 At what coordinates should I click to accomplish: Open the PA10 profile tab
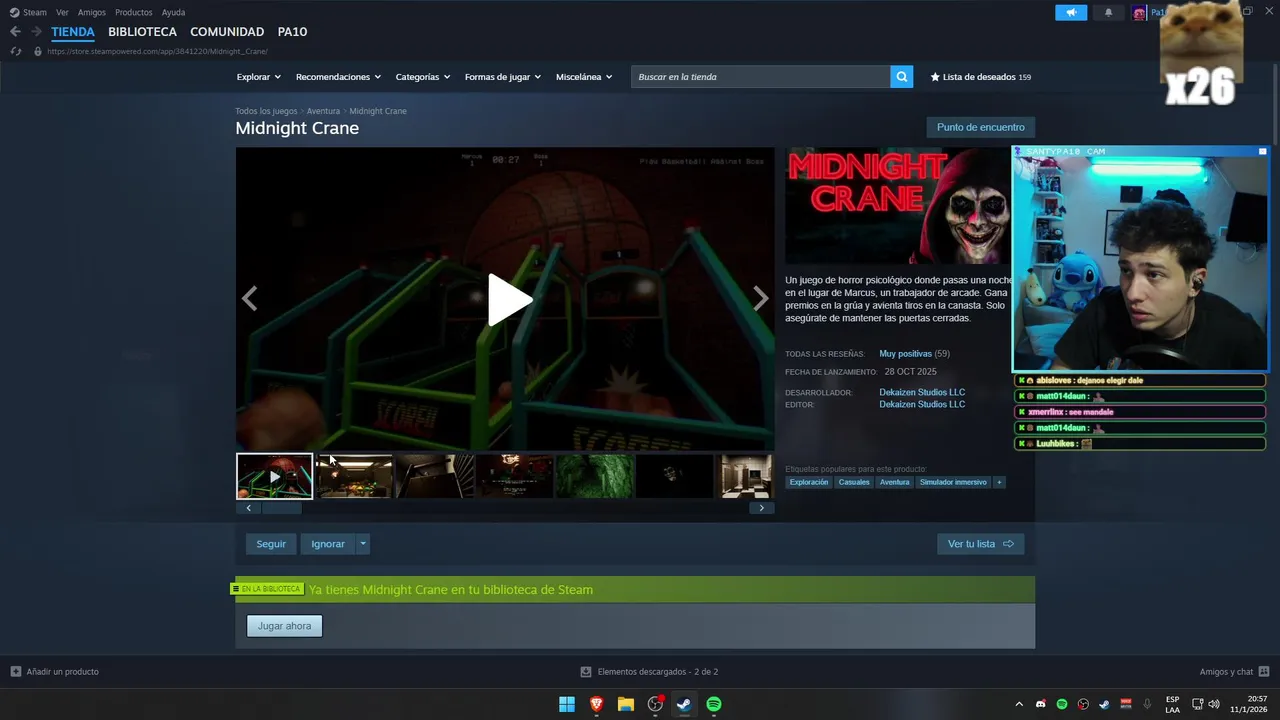click(x=292, y=32)
